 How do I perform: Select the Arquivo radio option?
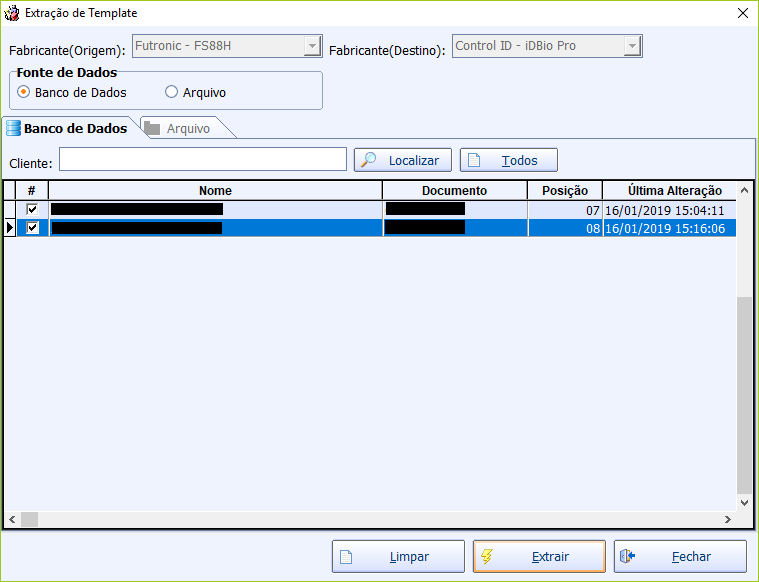click(x=171, y=92)
